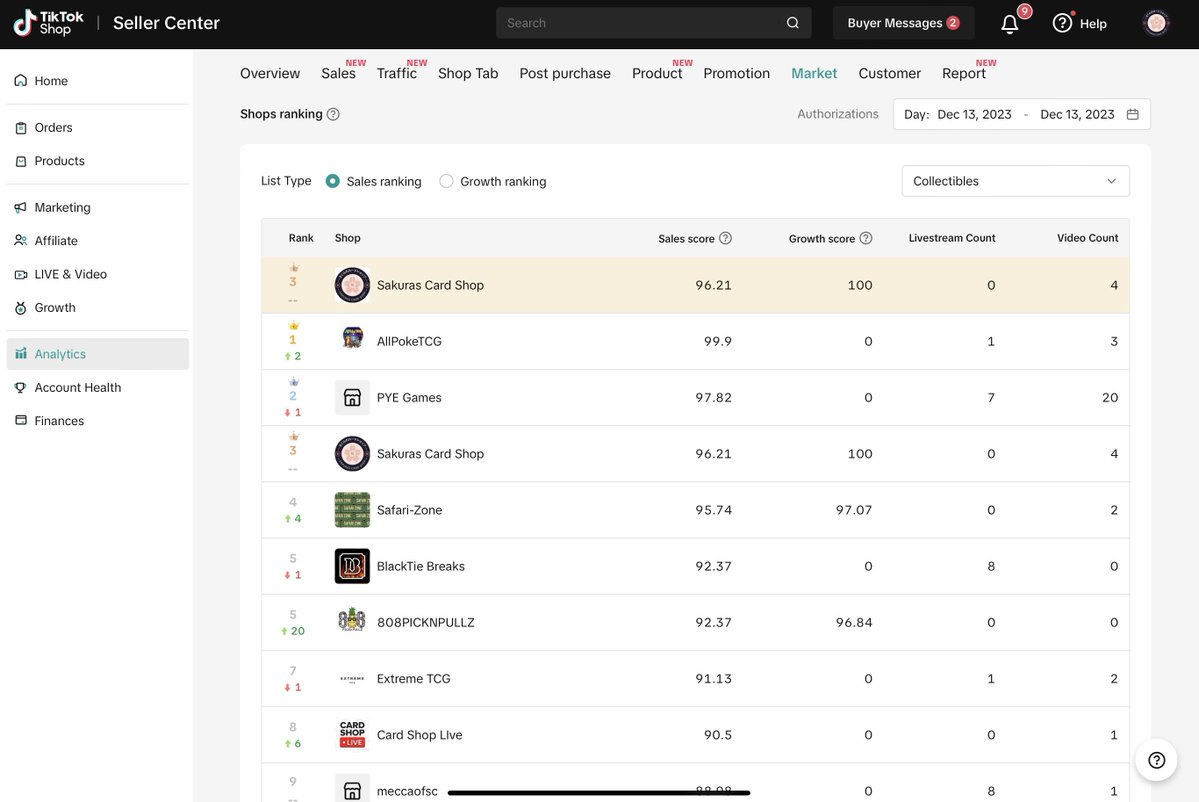Click the Video Count column header
The height and width of the screenshot is (802, 1199).
point(1087,238)
